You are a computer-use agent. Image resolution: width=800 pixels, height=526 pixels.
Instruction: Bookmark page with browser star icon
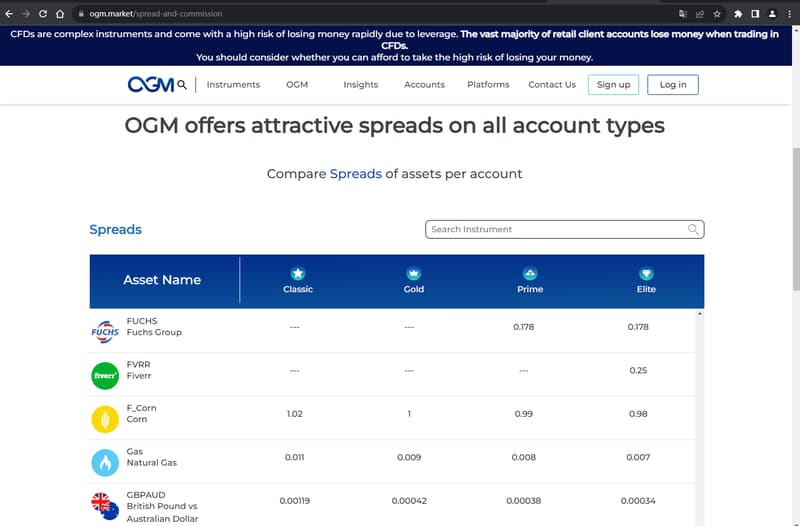(x=717, y=14)
